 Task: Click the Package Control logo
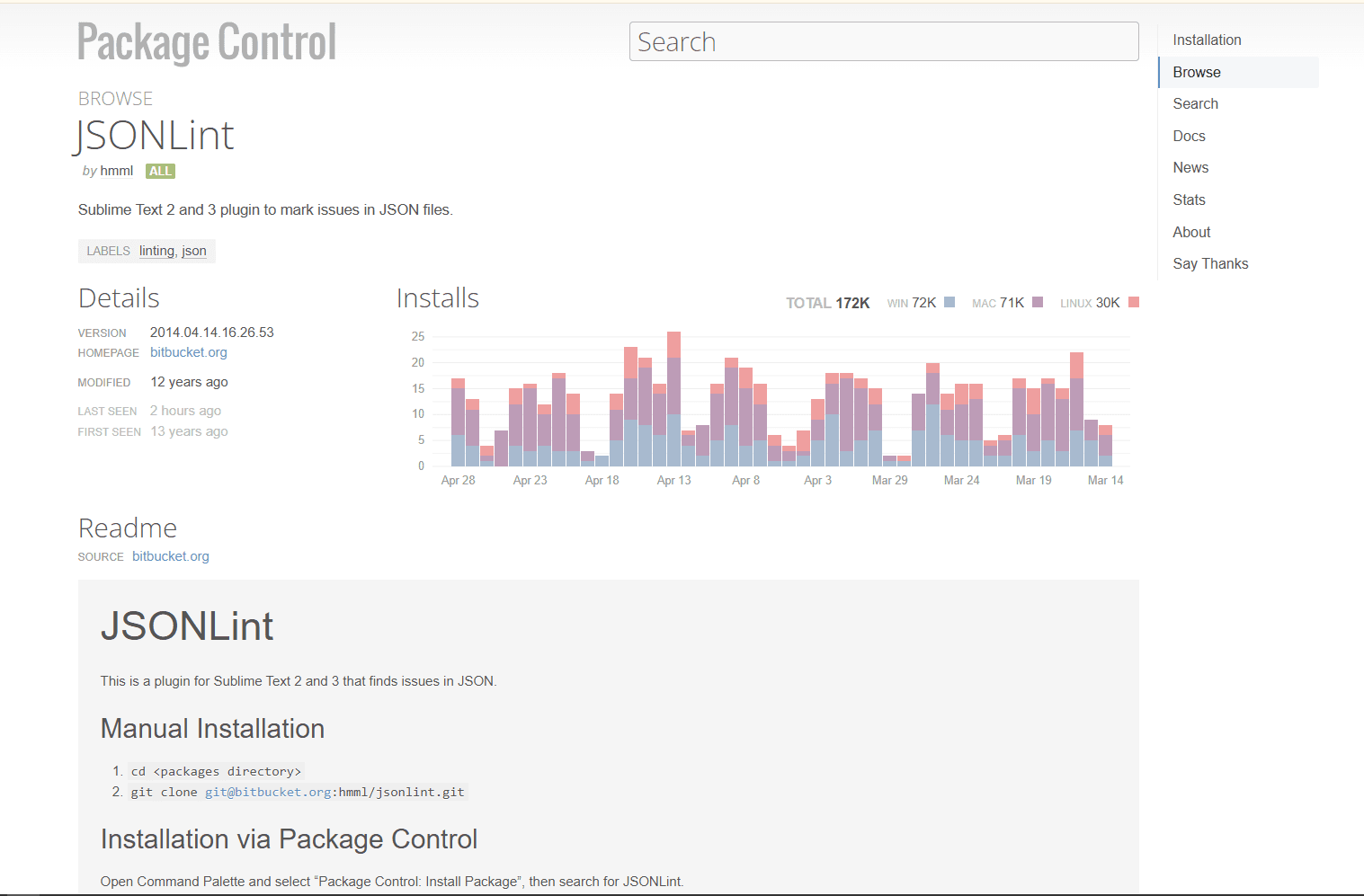[x=207, y=42]
